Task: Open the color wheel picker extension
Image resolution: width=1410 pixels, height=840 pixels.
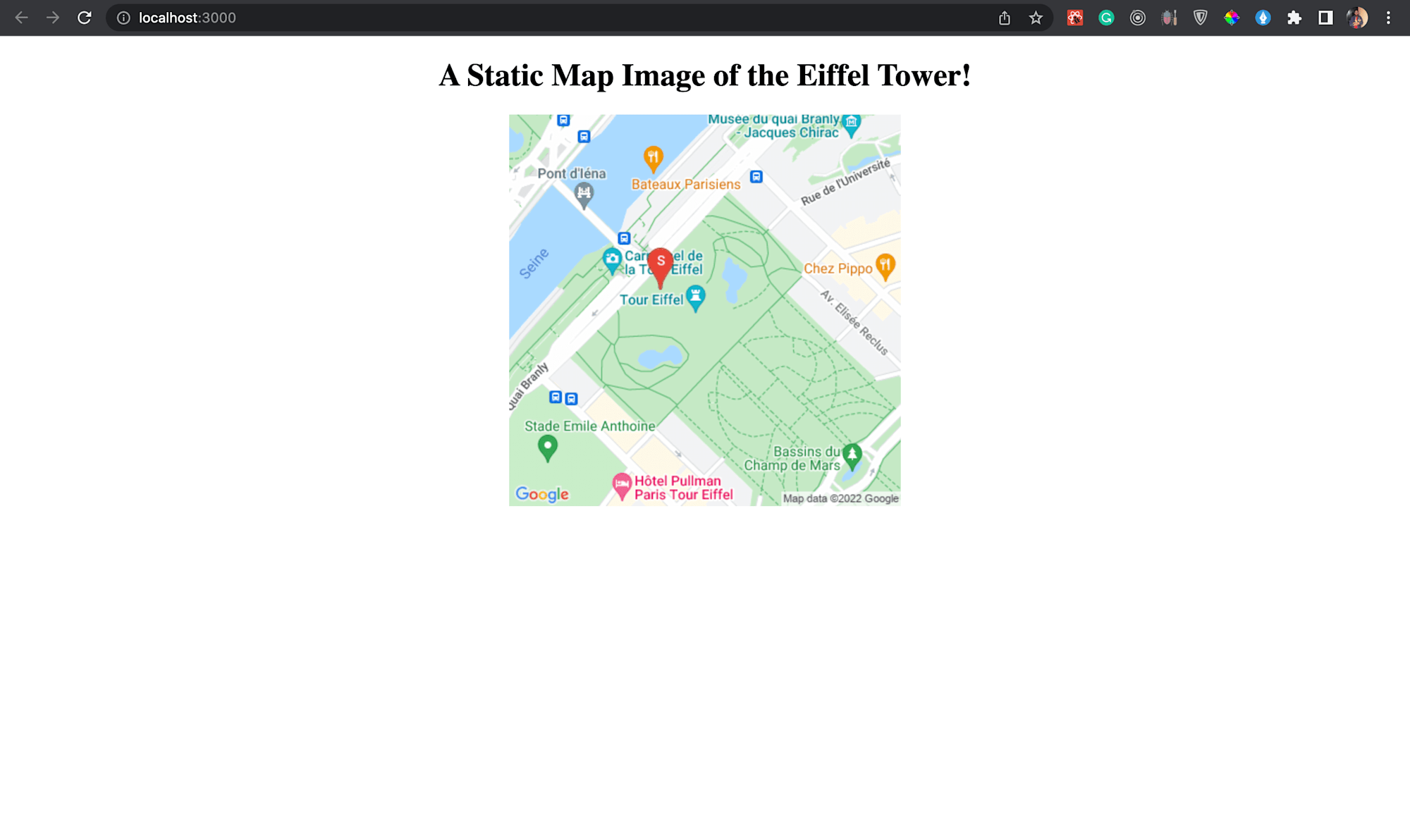Action: (x=1232, y=18)
